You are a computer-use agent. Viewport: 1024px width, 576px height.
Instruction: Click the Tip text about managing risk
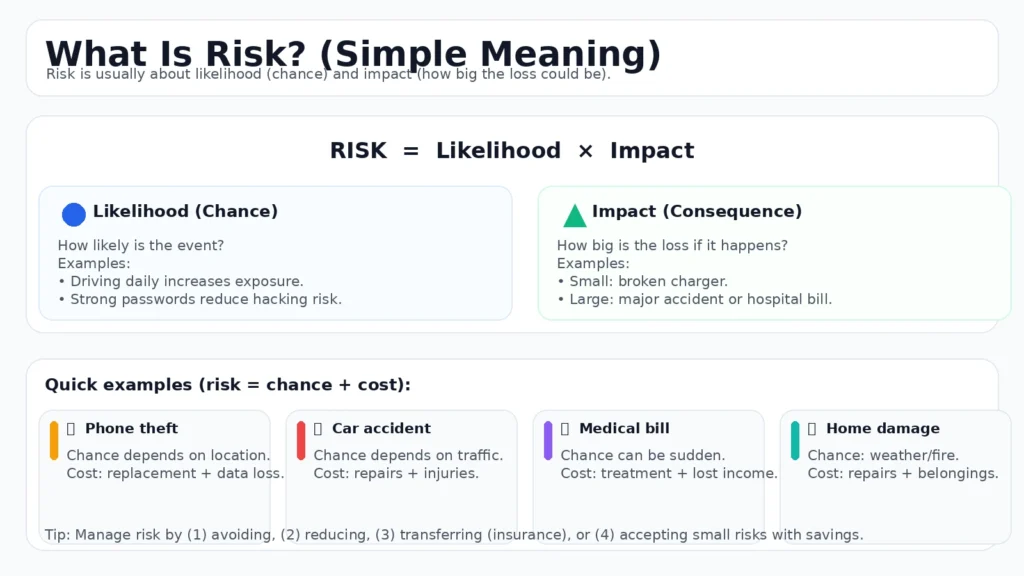pos(454,535)
